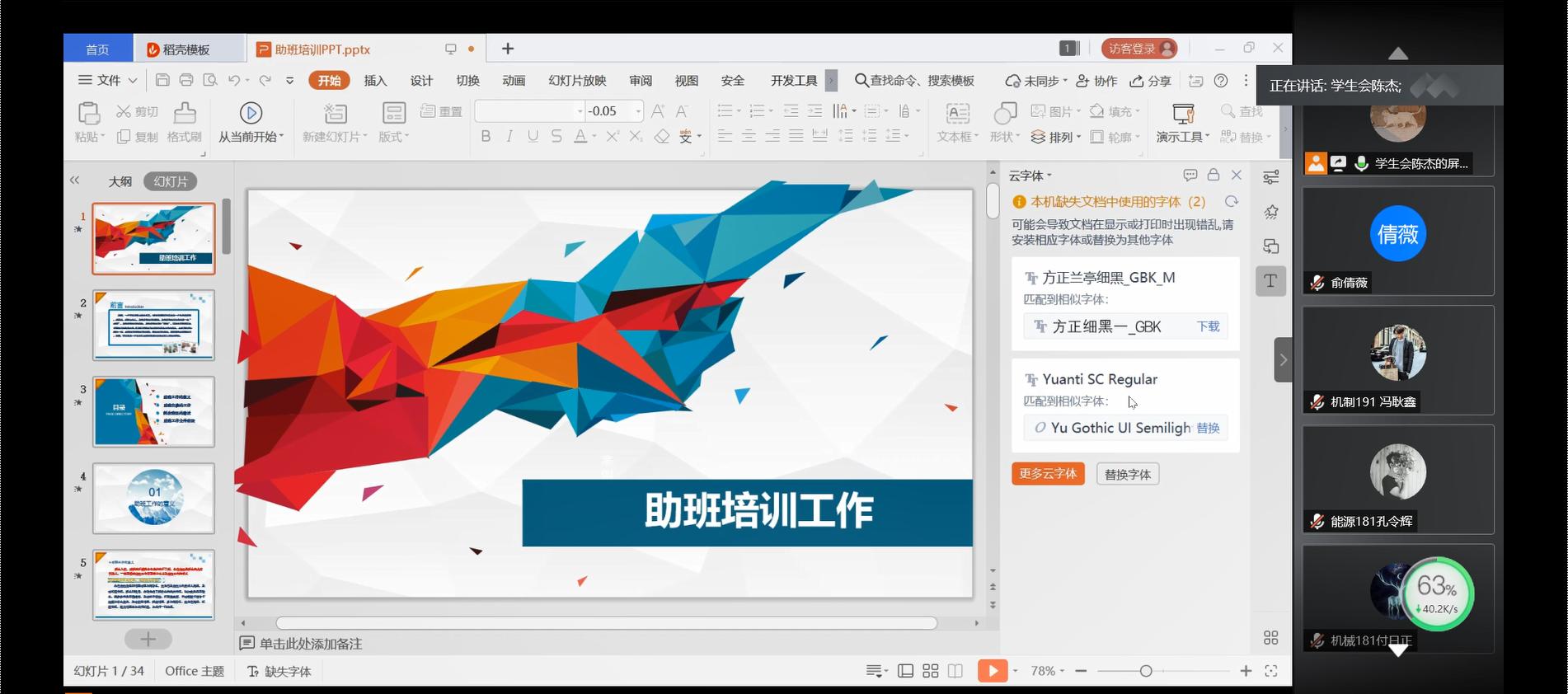The image size is (1568, 694).
Task: Click the zoom slider handle in status bar
Action: tap(1145, 671)
